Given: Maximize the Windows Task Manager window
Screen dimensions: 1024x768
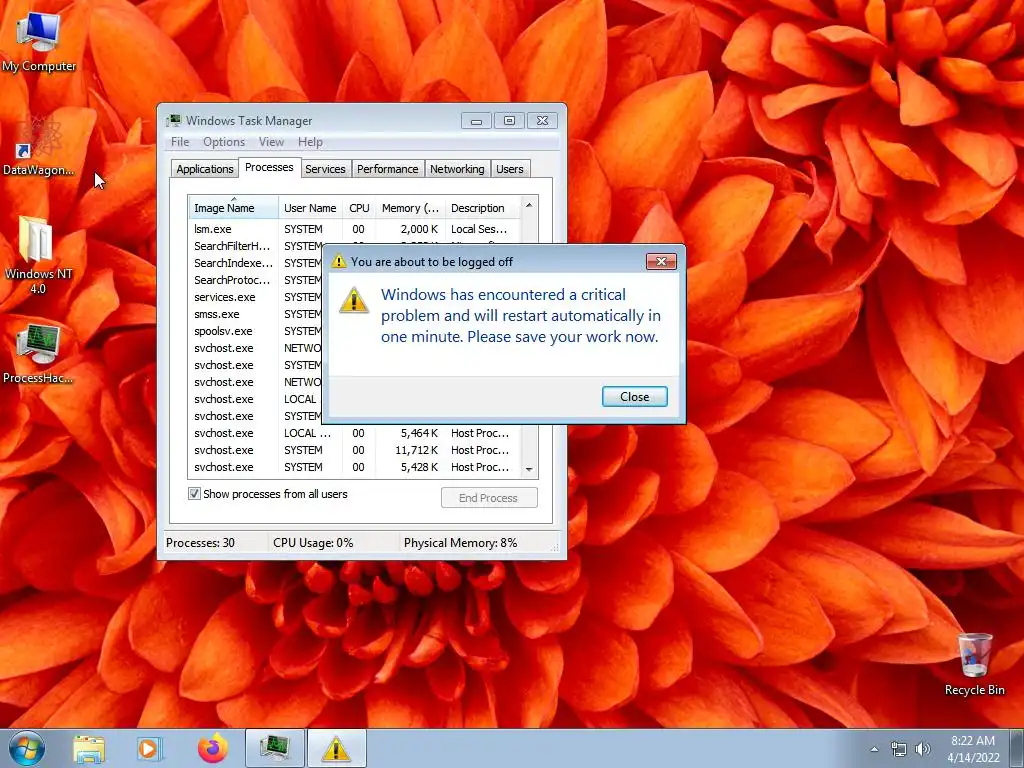Looking at the screenshot, I should click(x=509, y=120).
